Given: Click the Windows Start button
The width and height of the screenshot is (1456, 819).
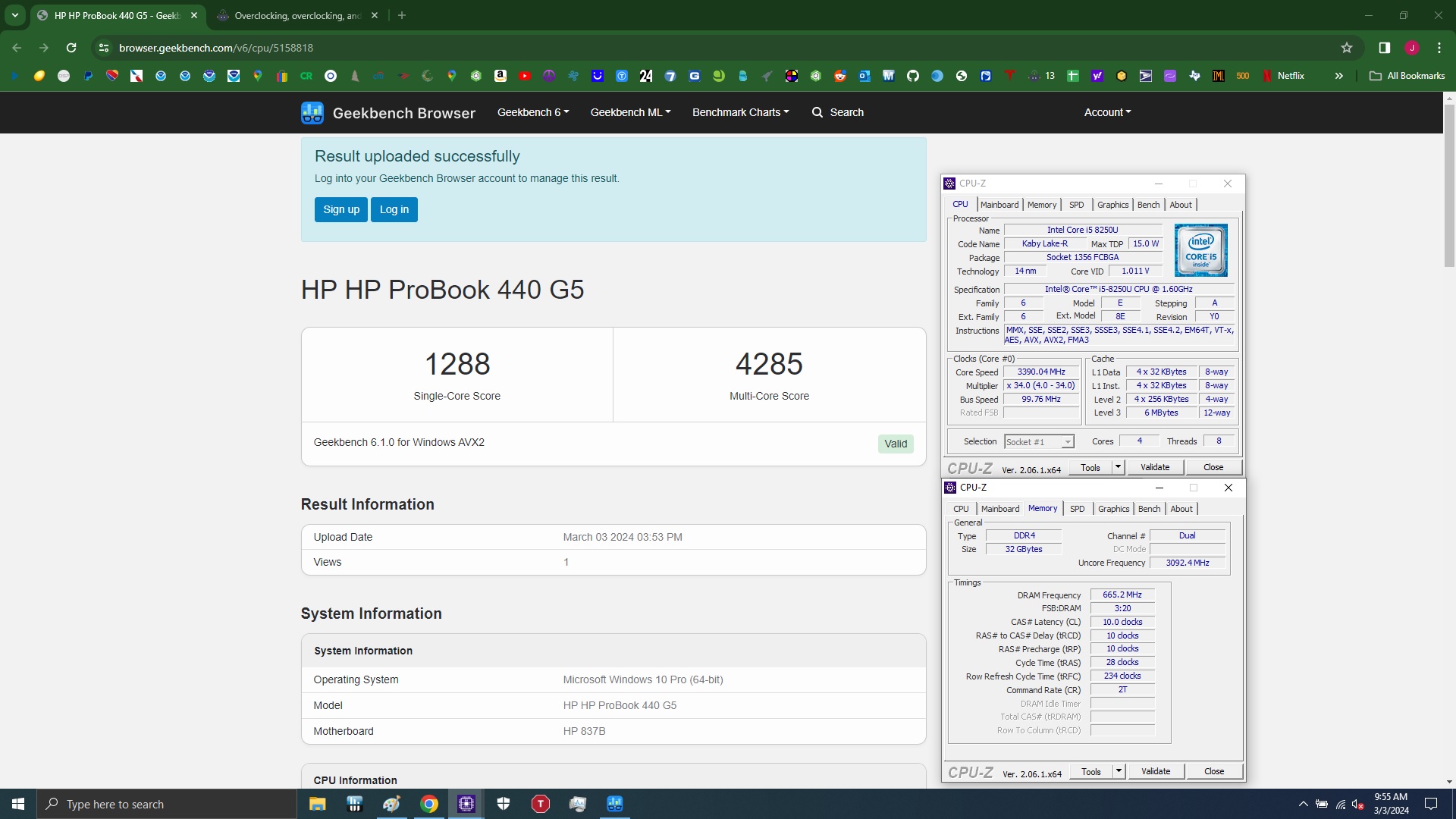Looking at the screenshot, I should (18, 804).
